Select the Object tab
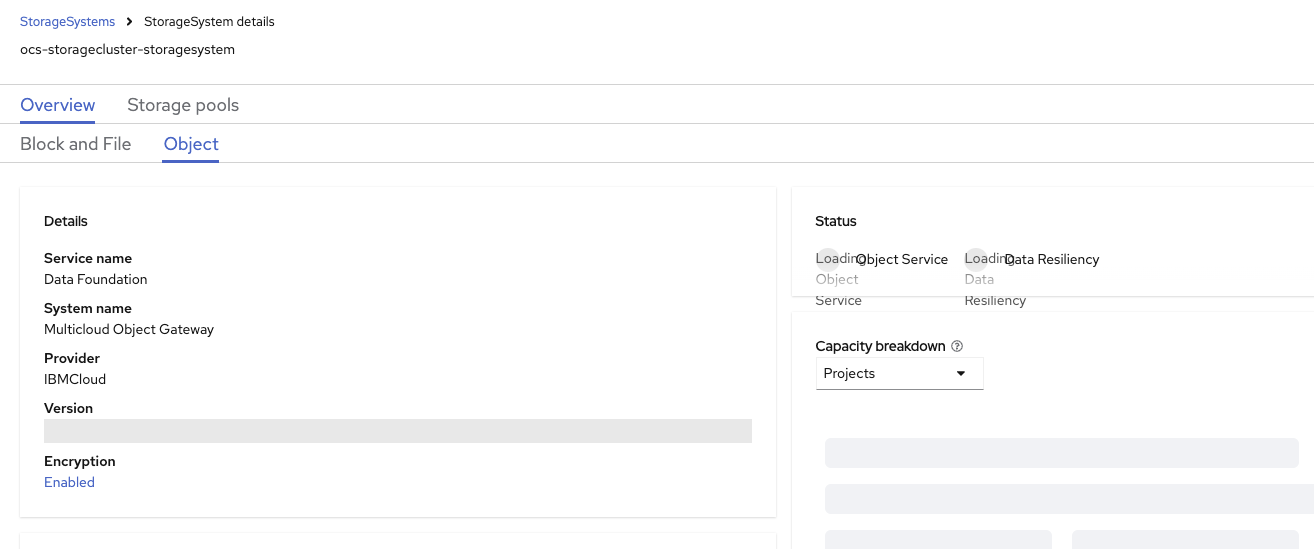This screenshot has height=549, width=1314. (191, 144)
